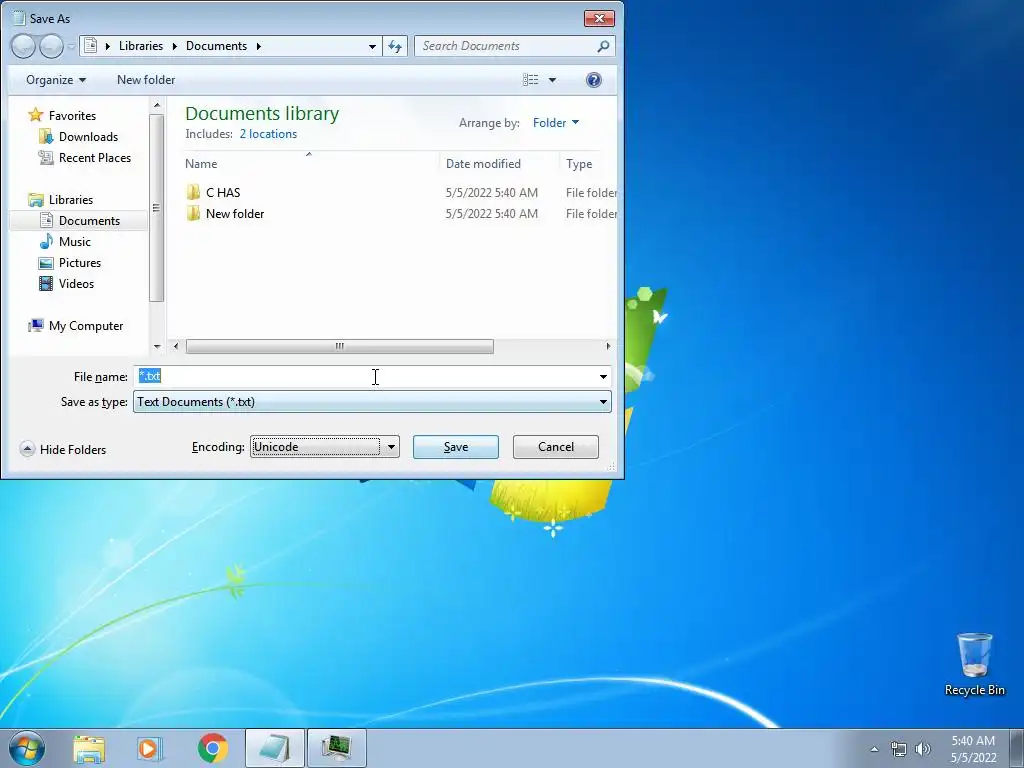This screenshot has width=1024, height=768.
Task: Click in the File name text field
Action: (x=364, y=377)
